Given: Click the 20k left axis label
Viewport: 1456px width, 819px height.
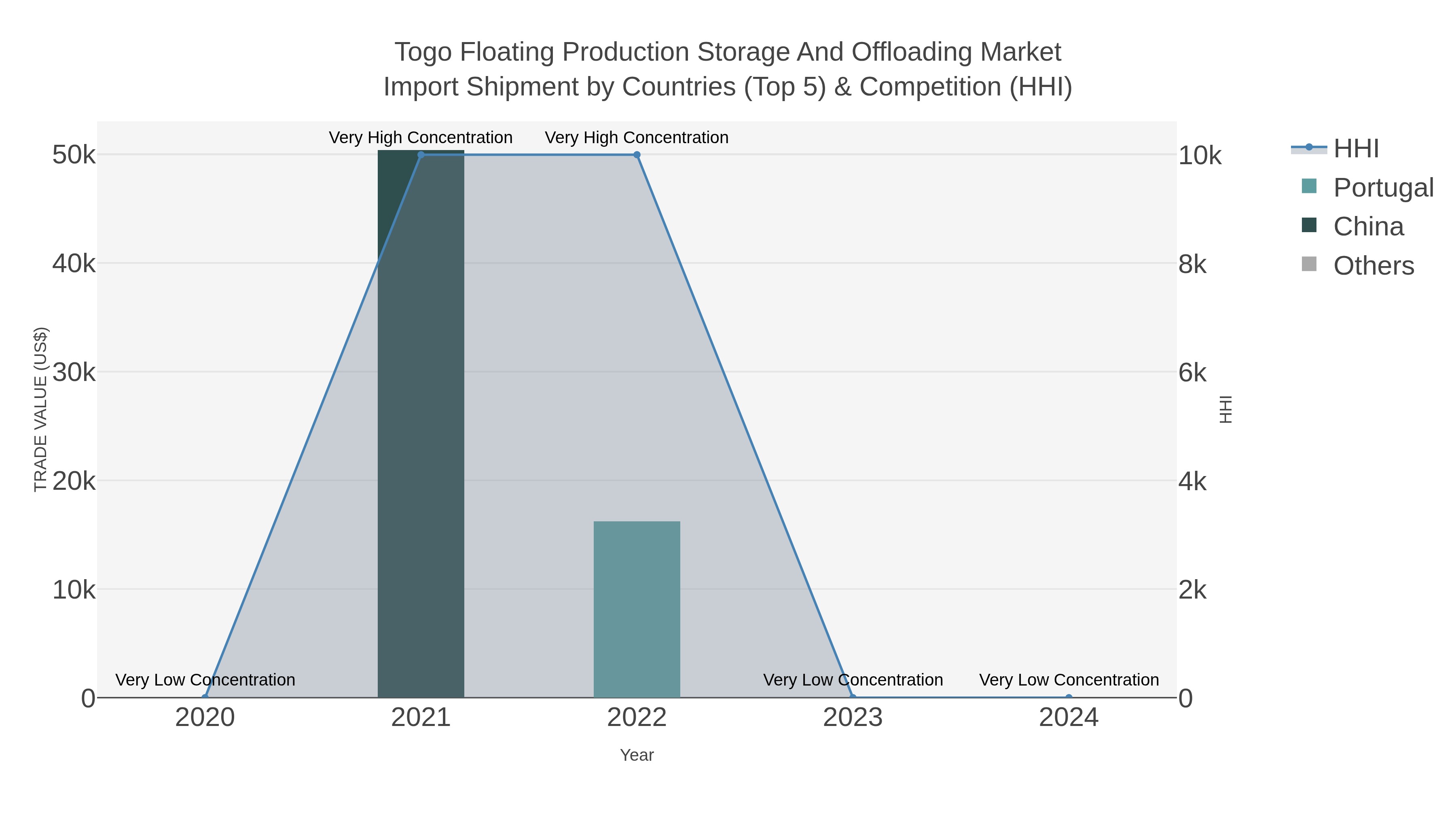Looking at the screenshot, I should click(74, 481).
